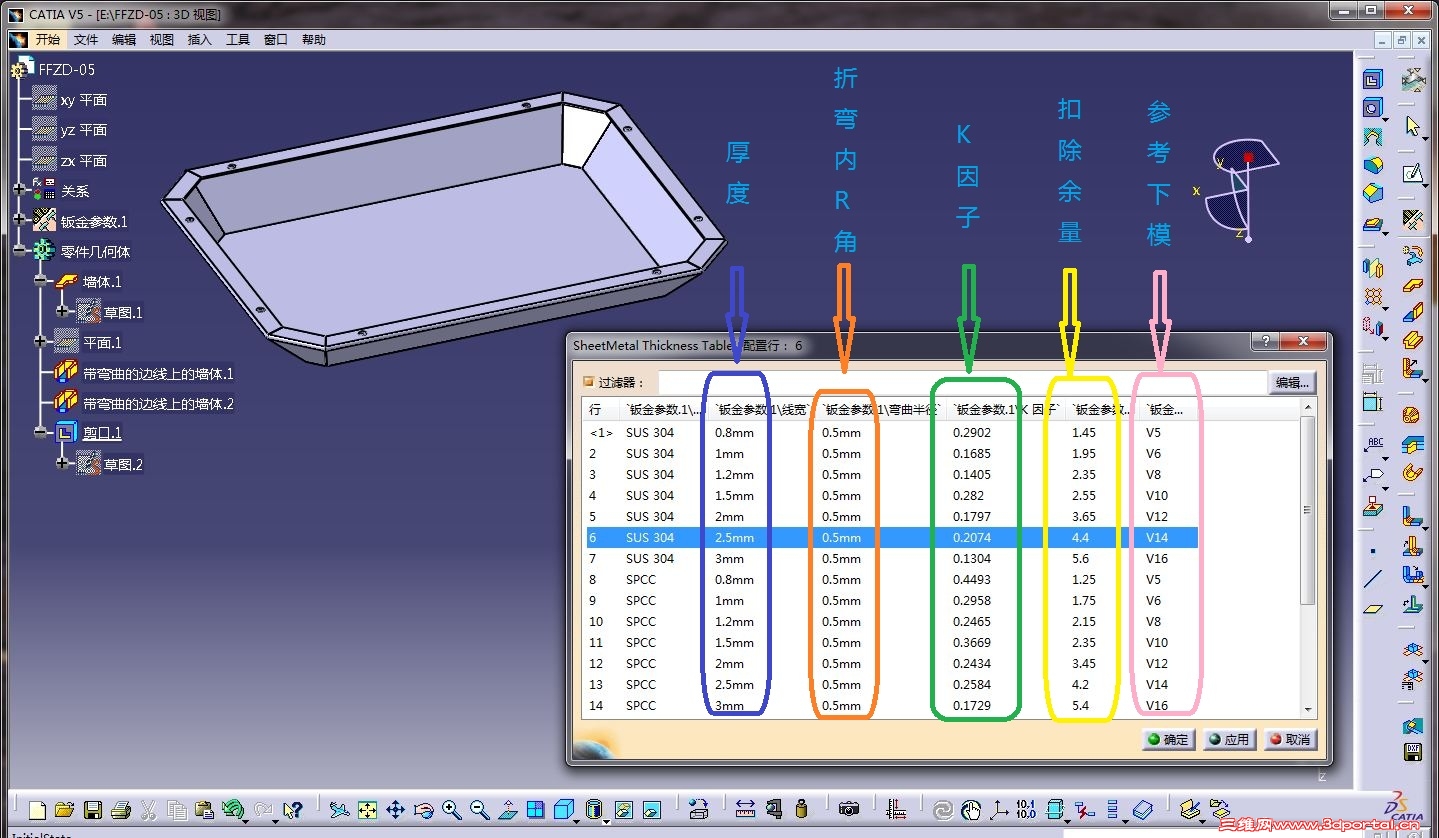Click the Sketcher icon in right toolbar

(x=1412, y=174)
